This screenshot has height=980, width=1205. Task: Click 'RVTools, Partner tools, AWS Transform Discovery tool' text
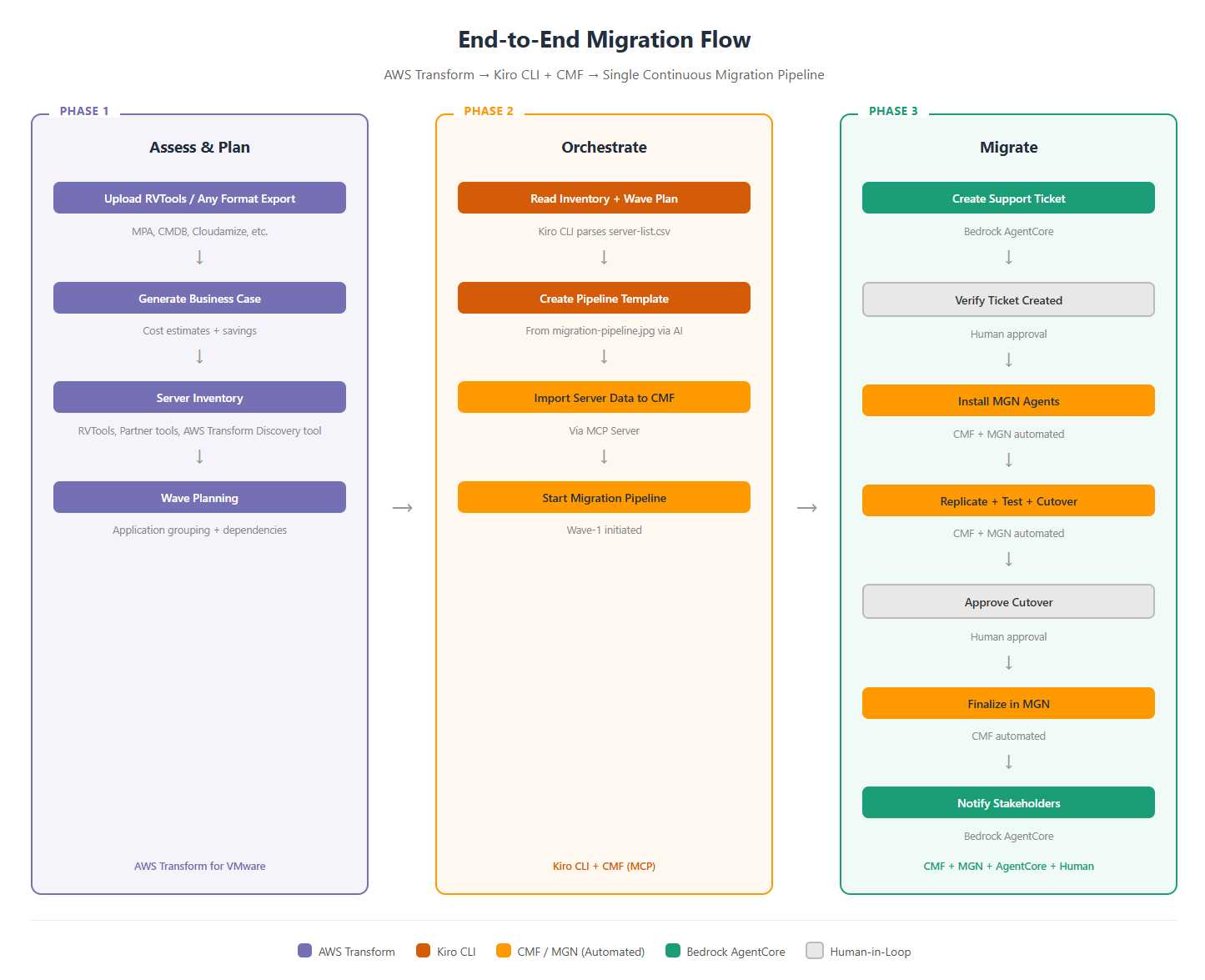[x=199, y=431]
